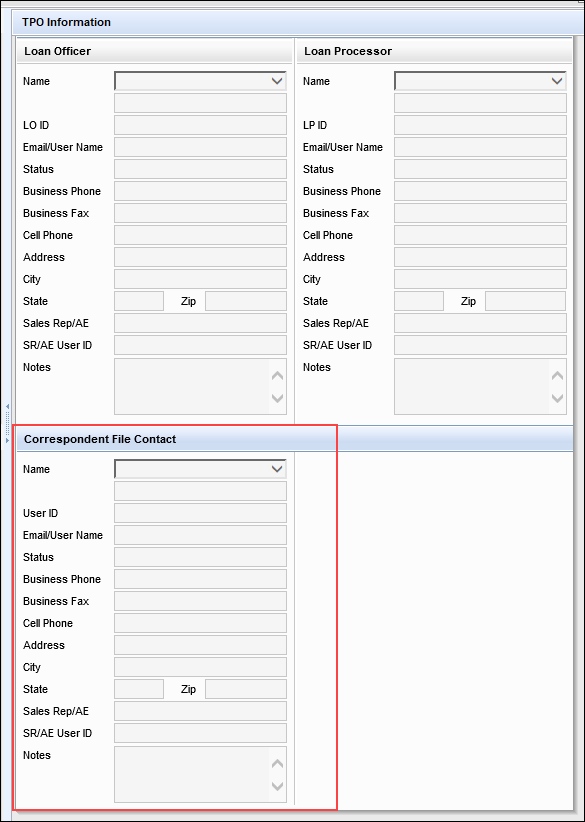Click Loan Processor Business Phone field

coord(480,191)
